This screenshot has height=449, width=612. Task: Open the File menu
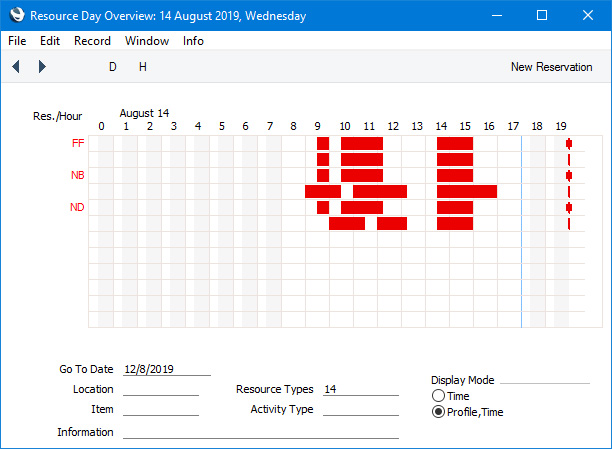17,41
